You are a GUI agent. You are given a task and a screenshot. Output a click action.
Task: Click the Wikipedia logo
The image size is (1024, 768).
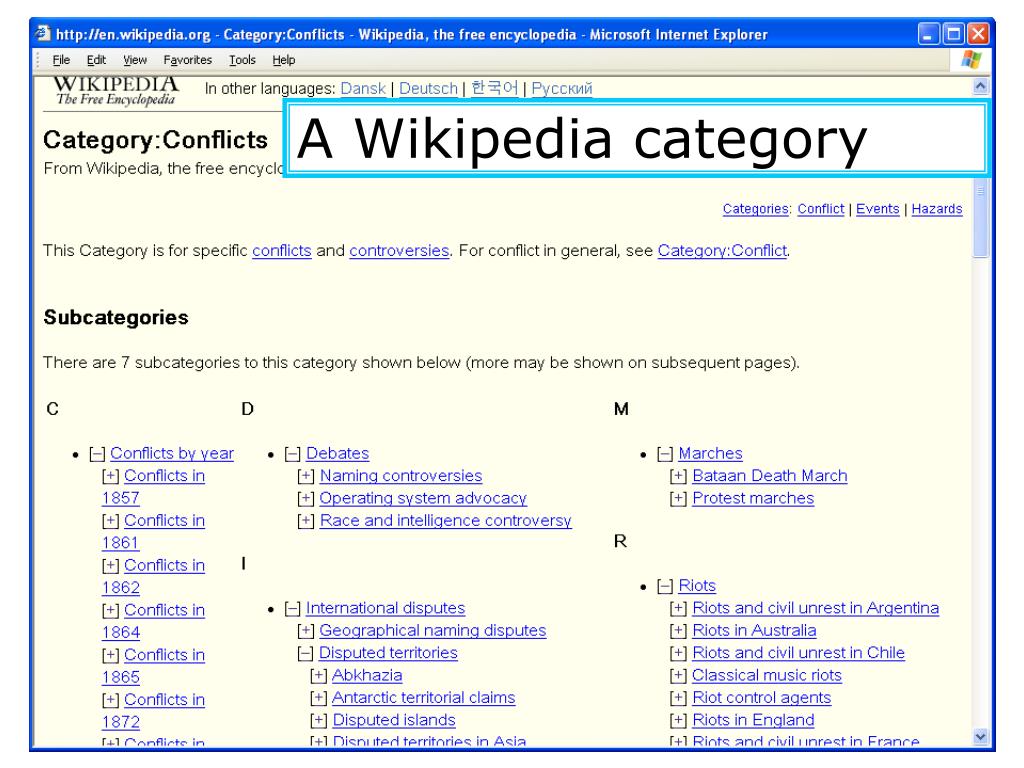point(116,91)
